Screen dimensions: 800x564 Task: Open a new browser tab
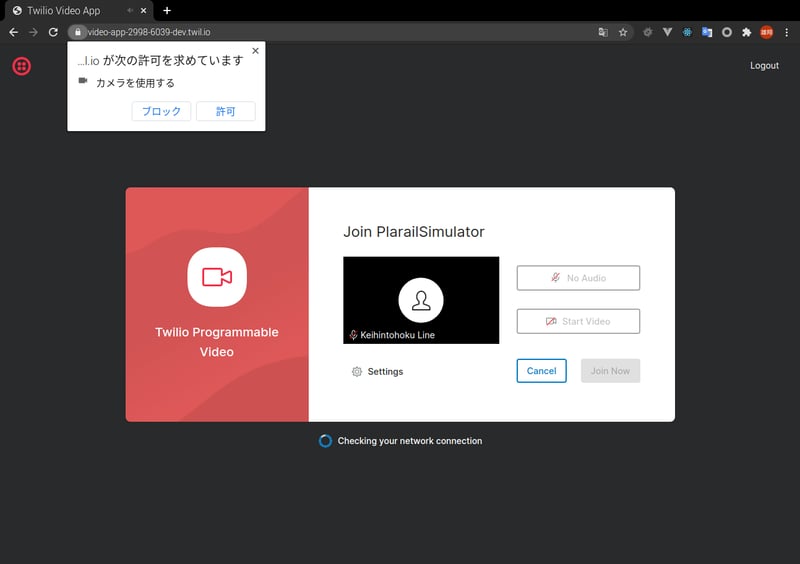click(x=167, y=11)
